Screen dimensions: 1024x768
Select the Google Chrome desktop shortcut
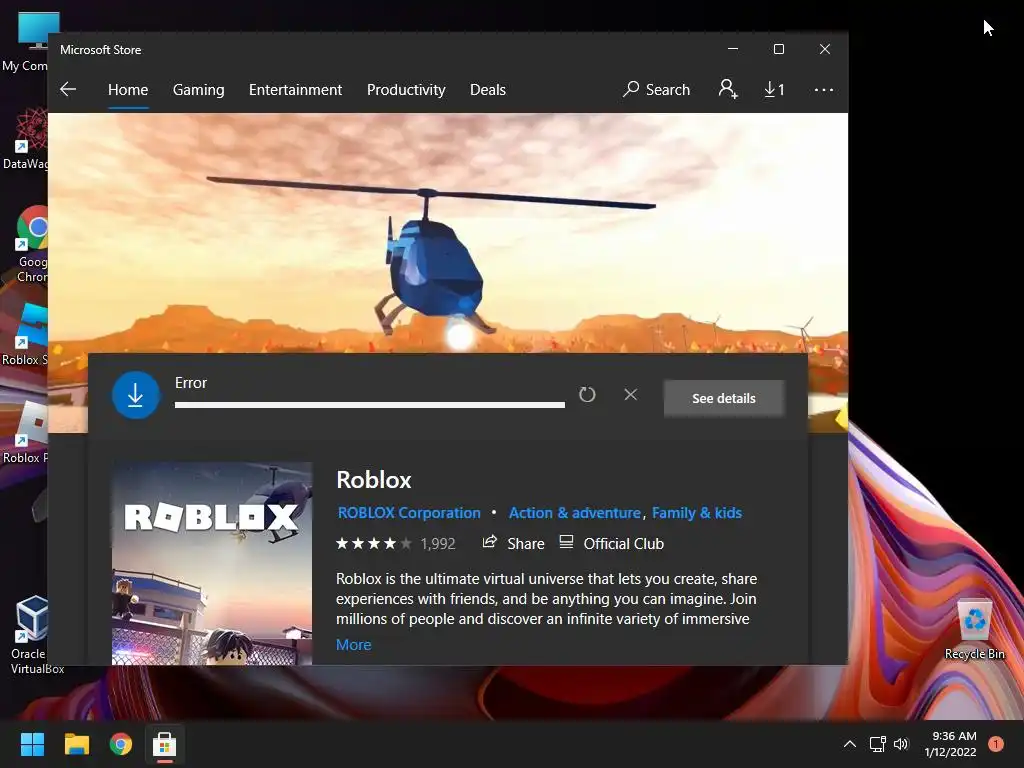coord(32,244)
